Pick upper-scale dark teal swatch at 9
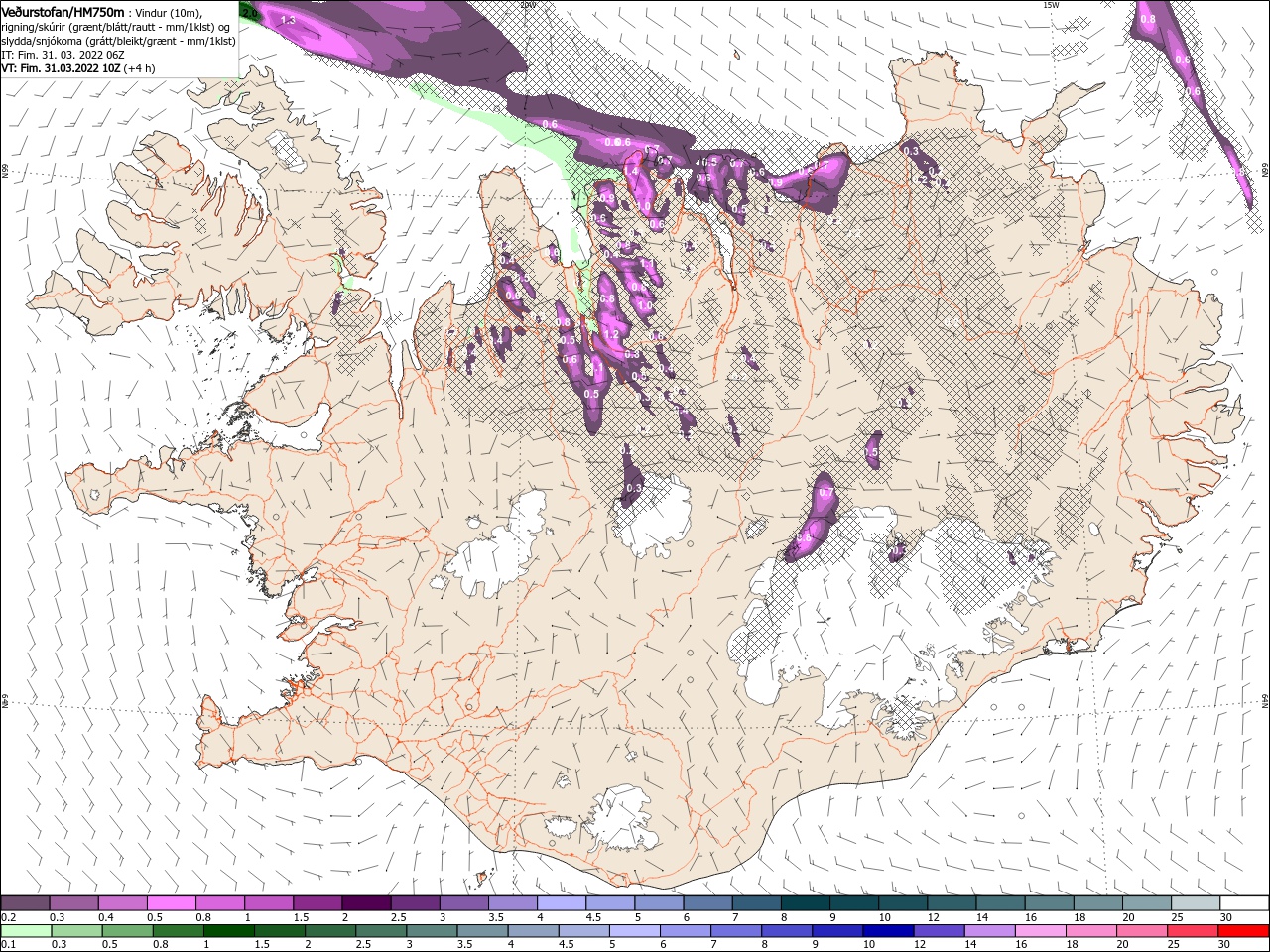Image resolution: width=1270 pixels, height=952 pixels. click(853, 903)
